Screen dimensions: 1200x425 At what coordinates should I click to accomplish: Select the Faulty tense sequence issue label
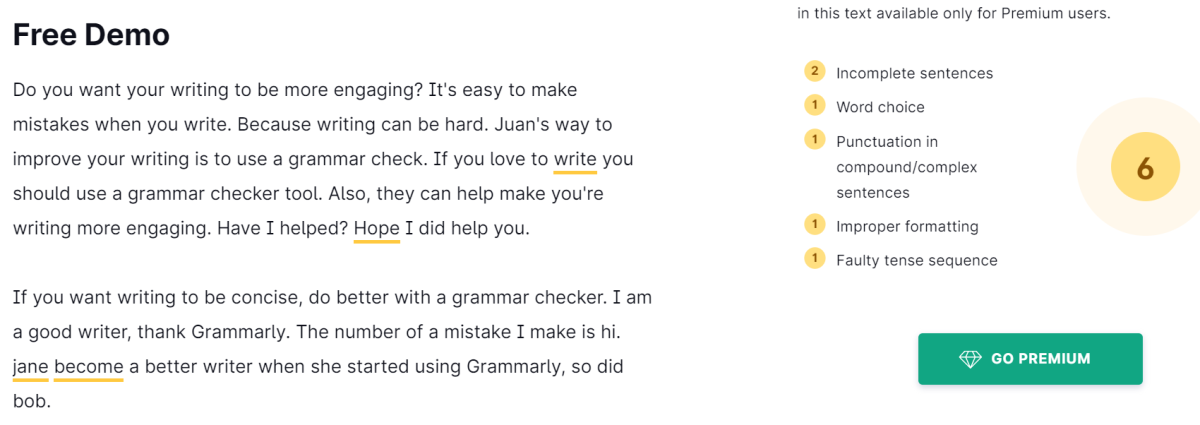(x=916, y=260)
